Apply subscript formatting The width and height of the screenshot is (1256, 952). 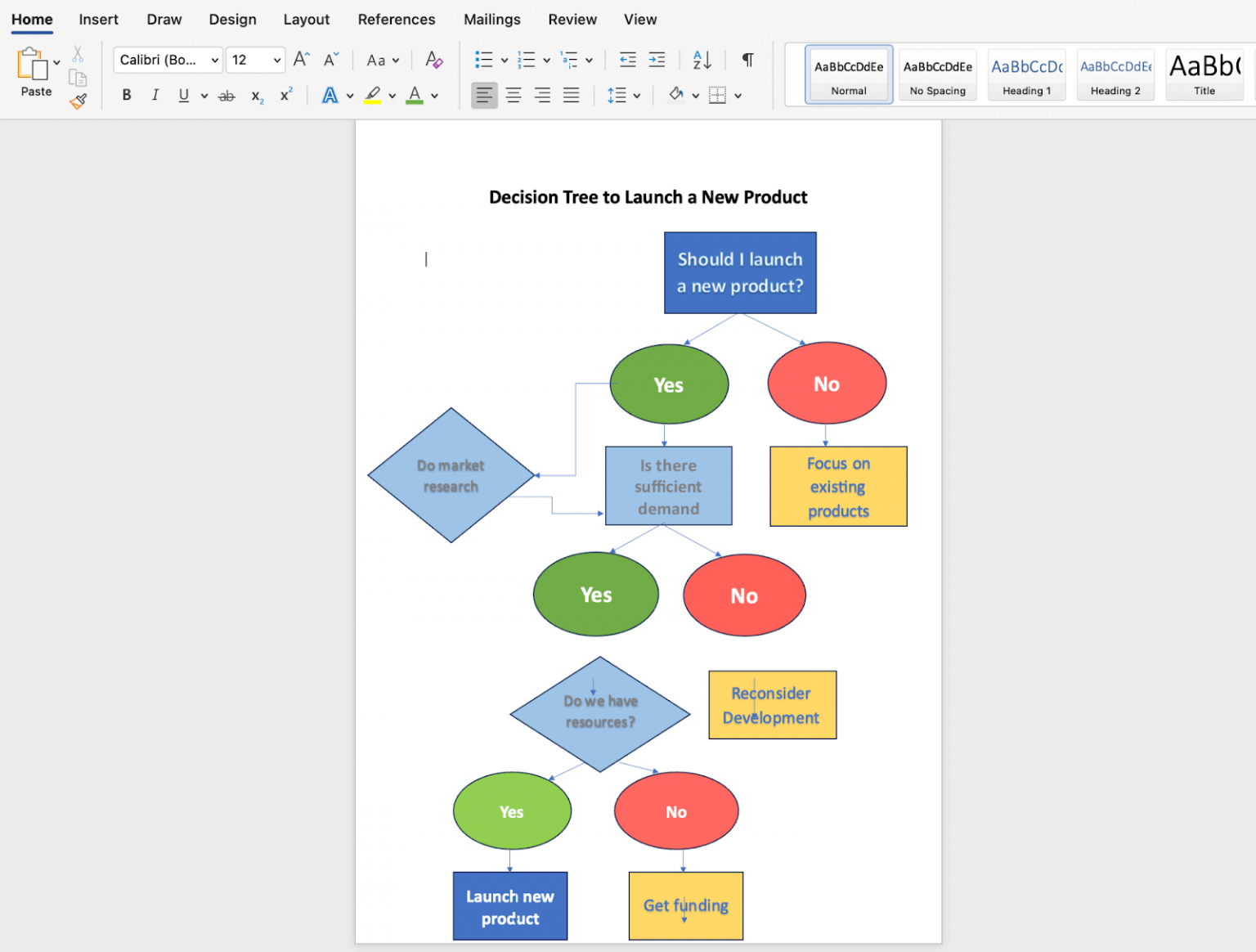click(255, 96)
